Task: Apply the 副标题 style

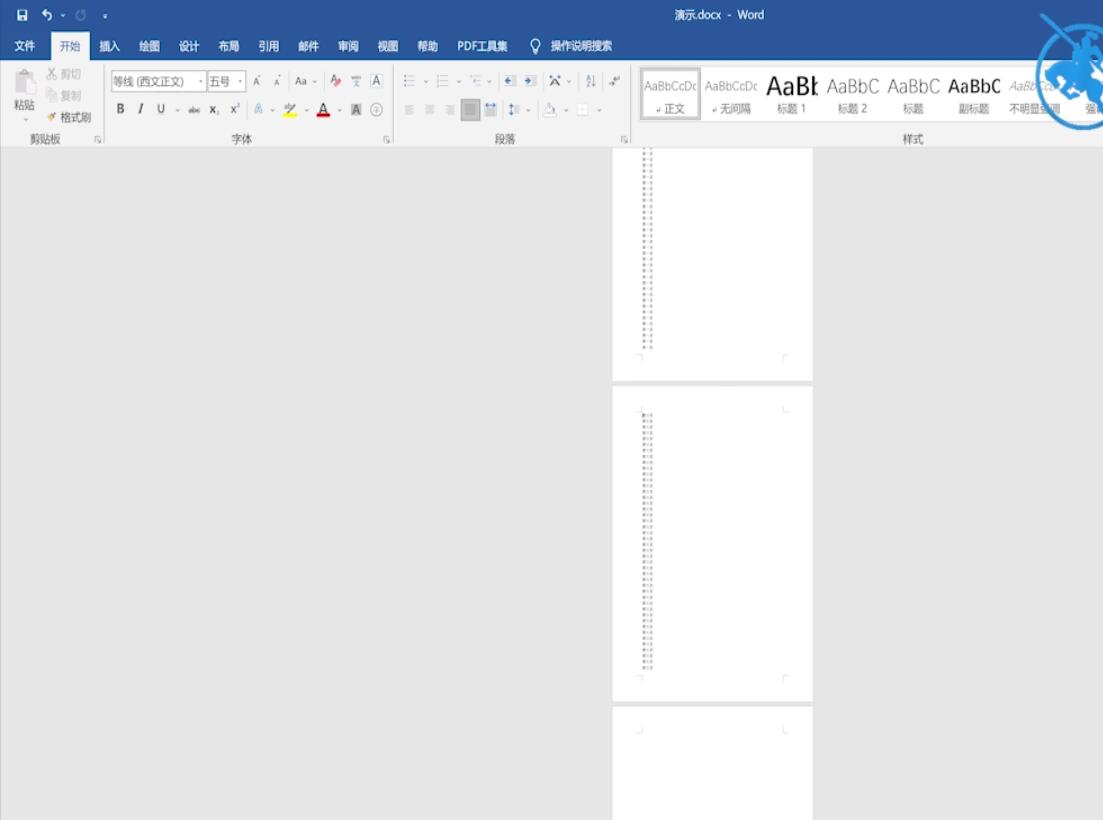Action: tap(974, 94)
